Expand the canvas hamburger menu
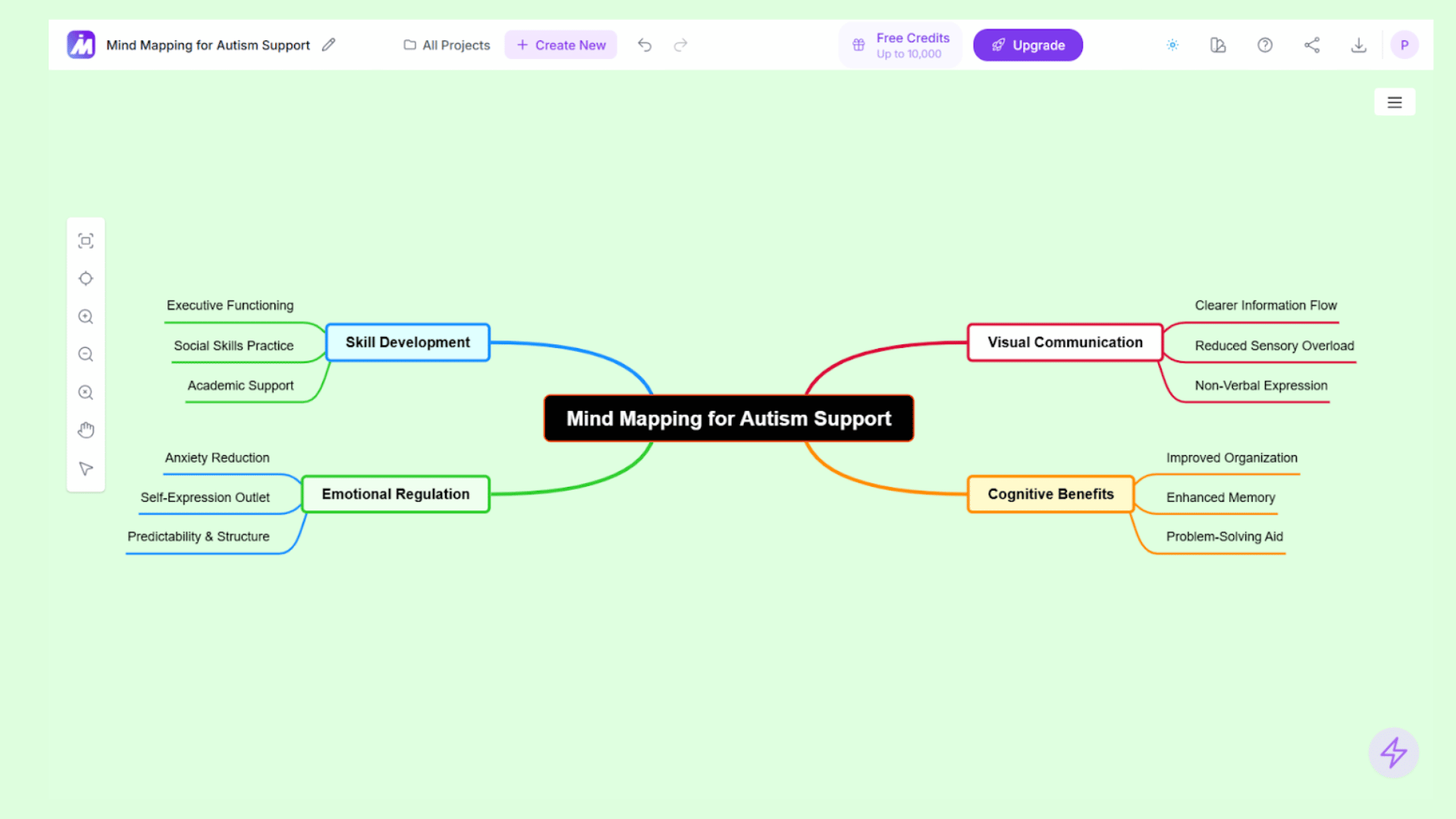This screenshot has width=1456, height=819. click(1395, 102)
